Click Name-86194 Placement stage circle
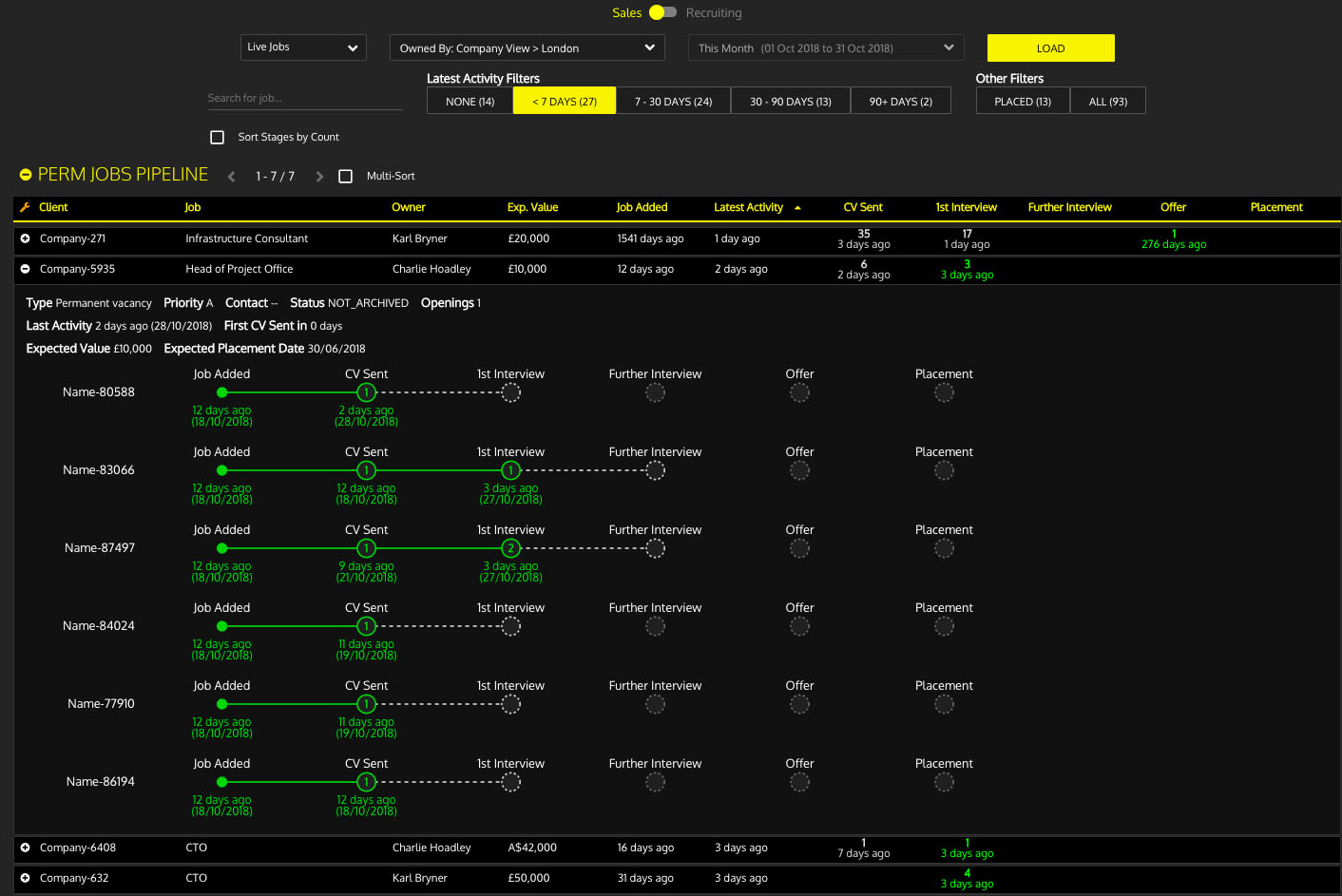Viewport: 1342px width, 896px height. tap(944, 782)
